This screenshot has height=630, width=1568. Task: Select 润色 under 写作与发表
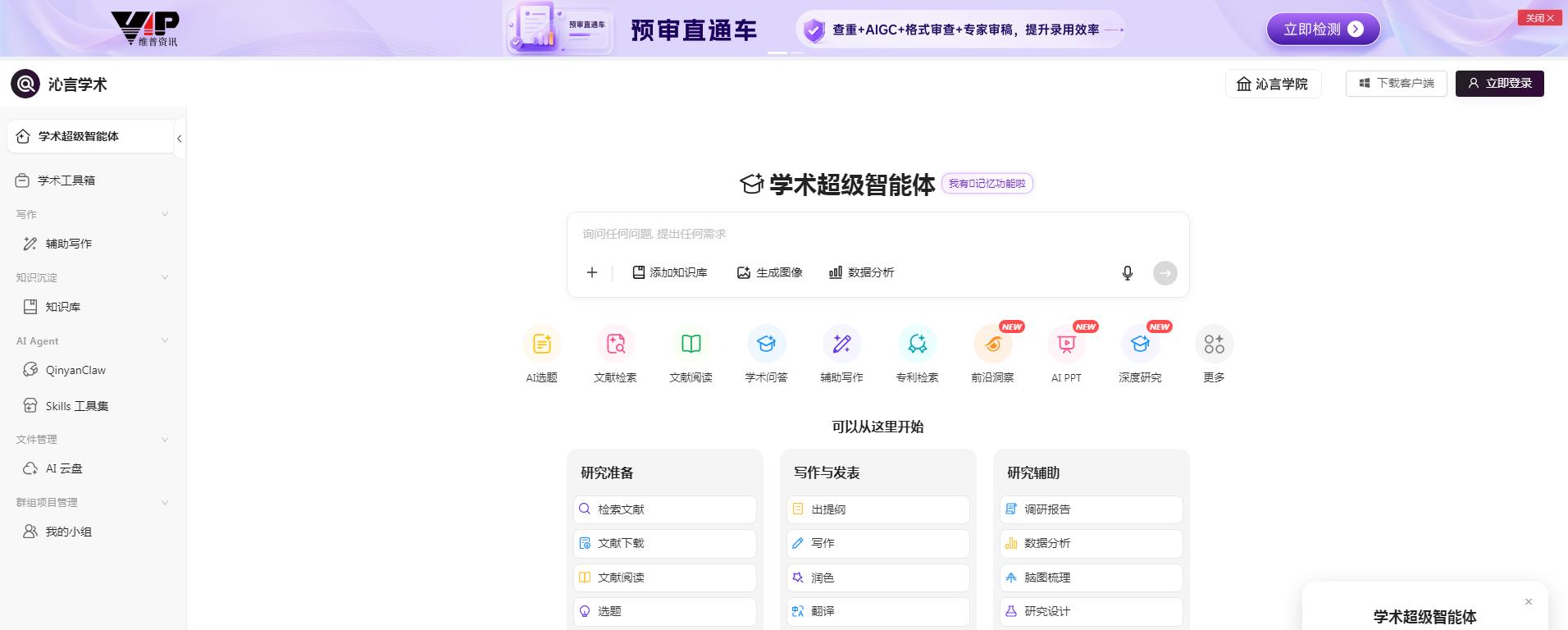coord(878,577)
